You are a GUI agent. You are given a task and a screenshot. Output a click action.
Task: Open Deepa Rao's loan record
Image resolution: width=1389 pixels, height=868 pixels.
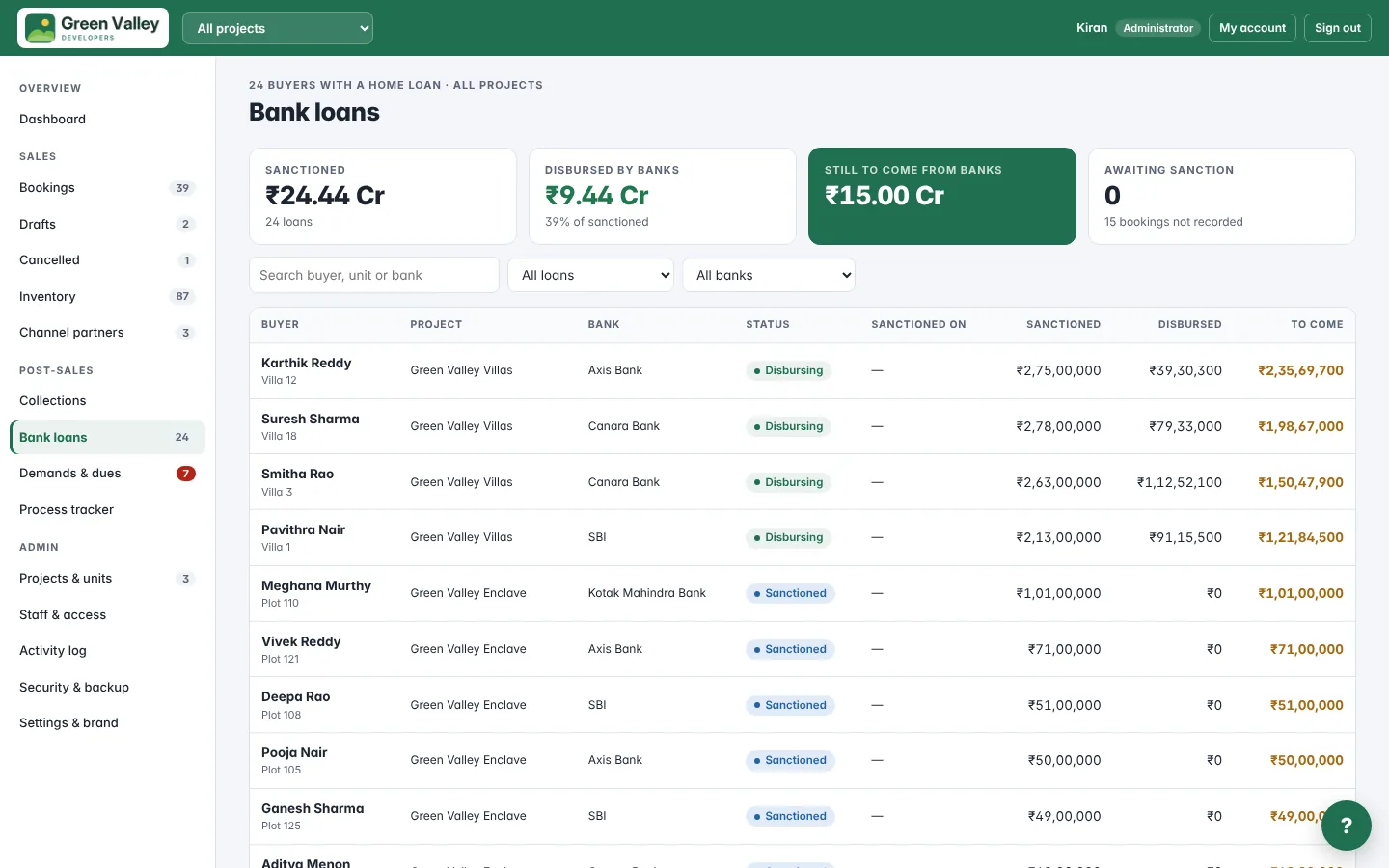coord(803,705)
